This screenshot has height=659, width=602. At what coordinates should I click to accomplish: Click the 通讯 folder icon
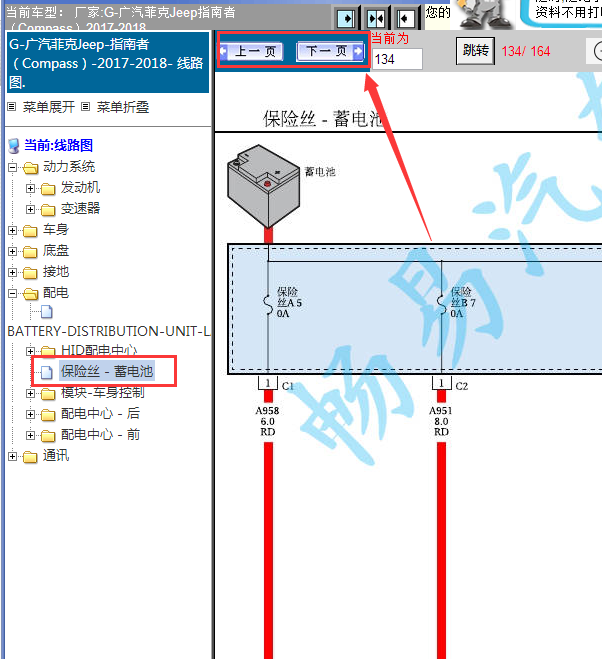pyautogui.click(x=30, y=457)
